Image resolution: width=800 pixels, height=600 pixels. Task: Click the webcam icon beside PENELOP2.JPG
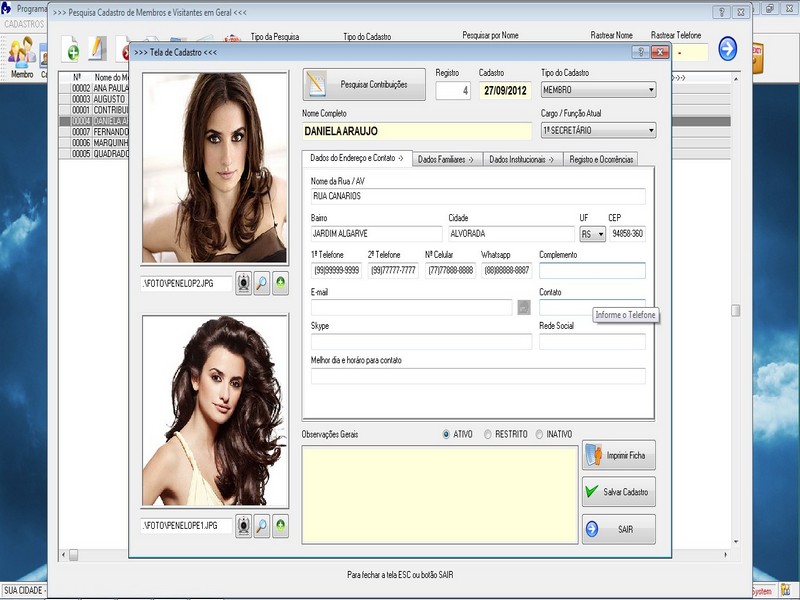point(243,283)
